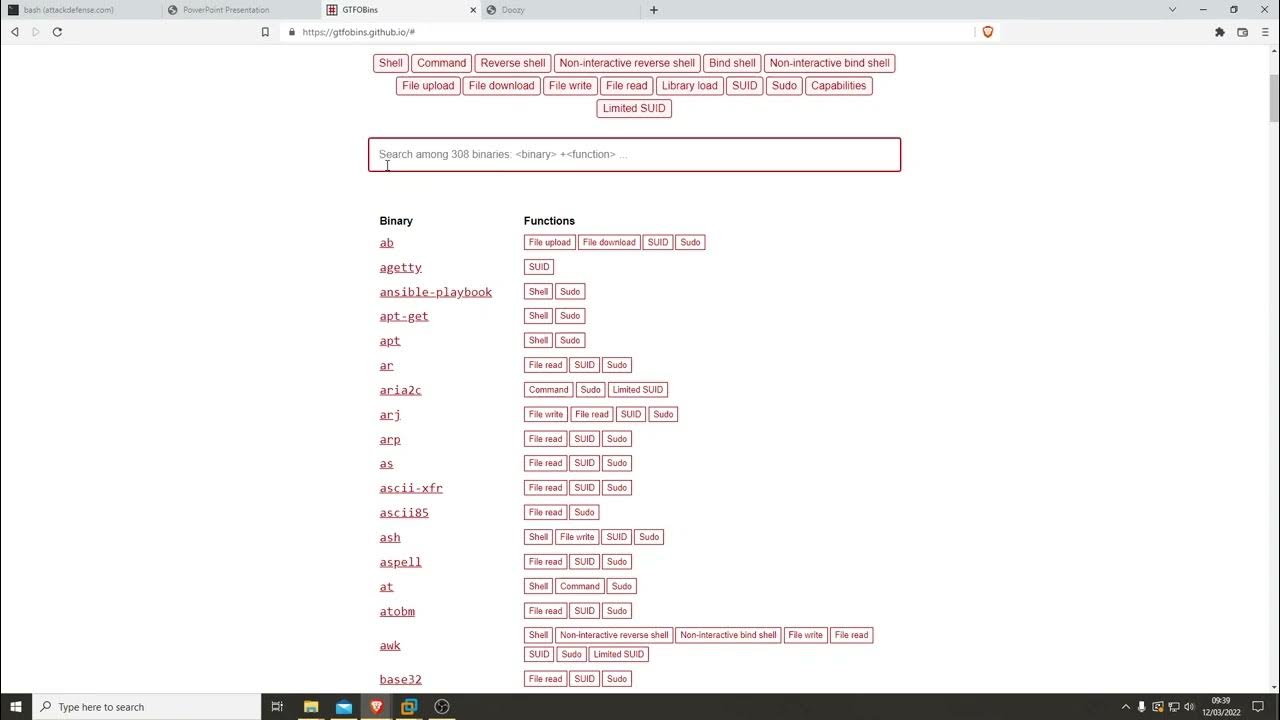Click Shell tag in ash row
This screenshot has width=1280, height=720.
538,537
